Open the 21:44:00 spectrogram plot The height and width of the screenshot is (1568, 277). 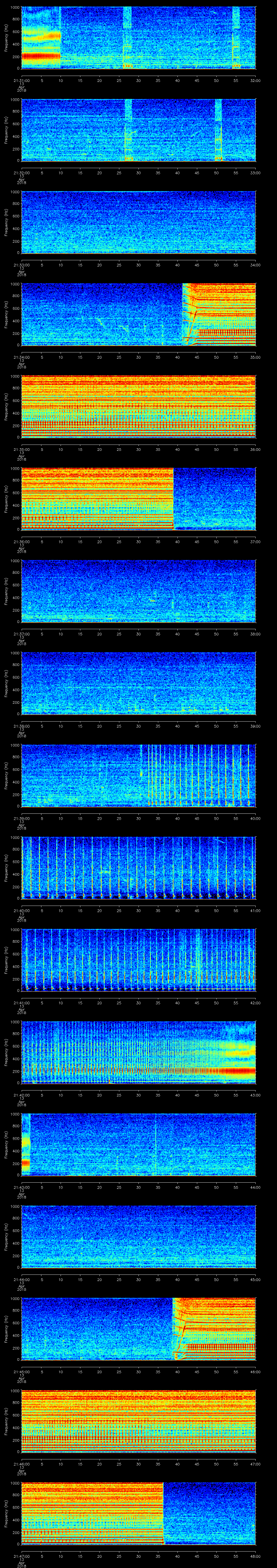[138, 1236]
